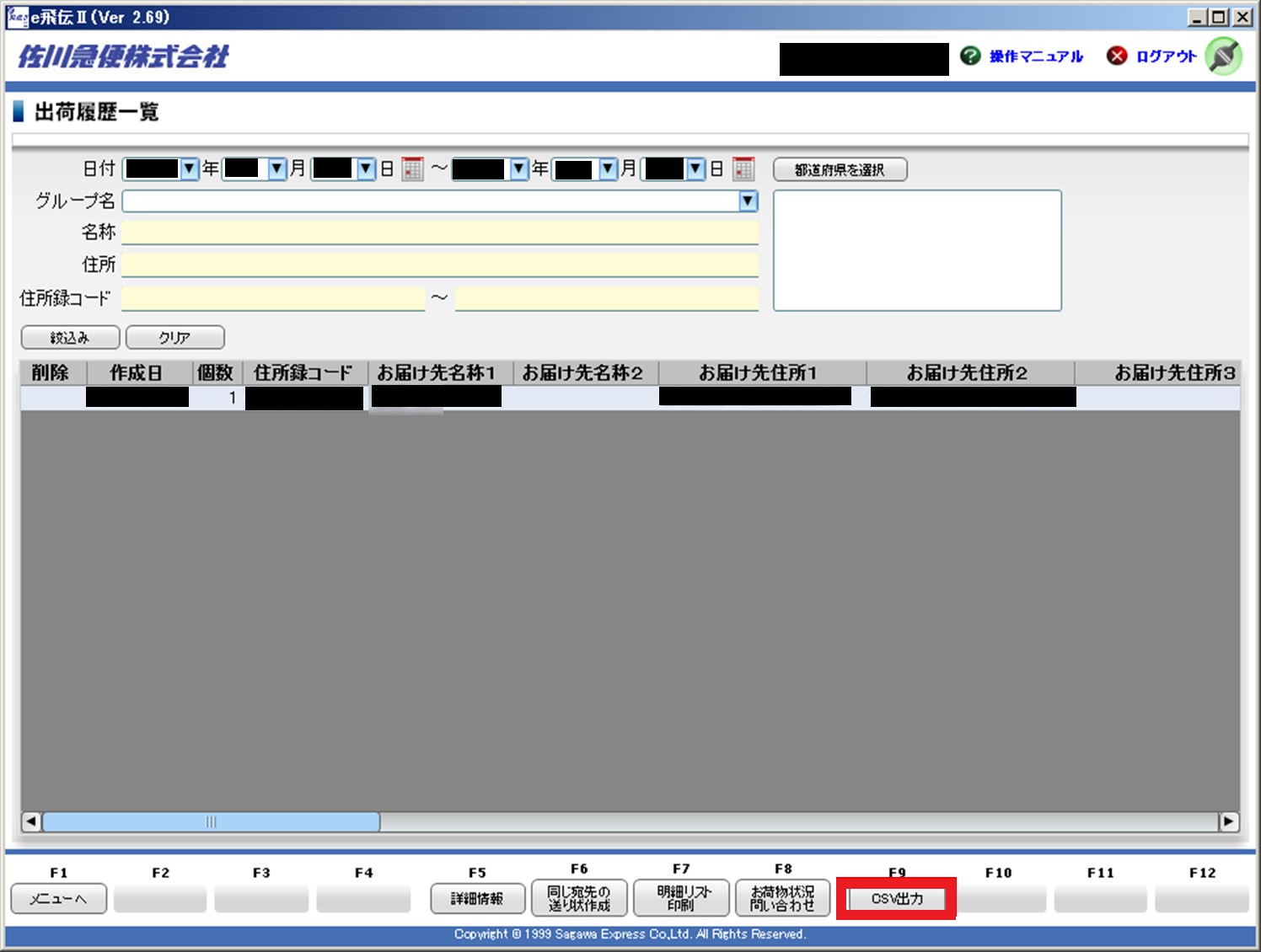Expand the start day dropdown
The width and height of the screenshot is (1261, 952).
[366, 169]
